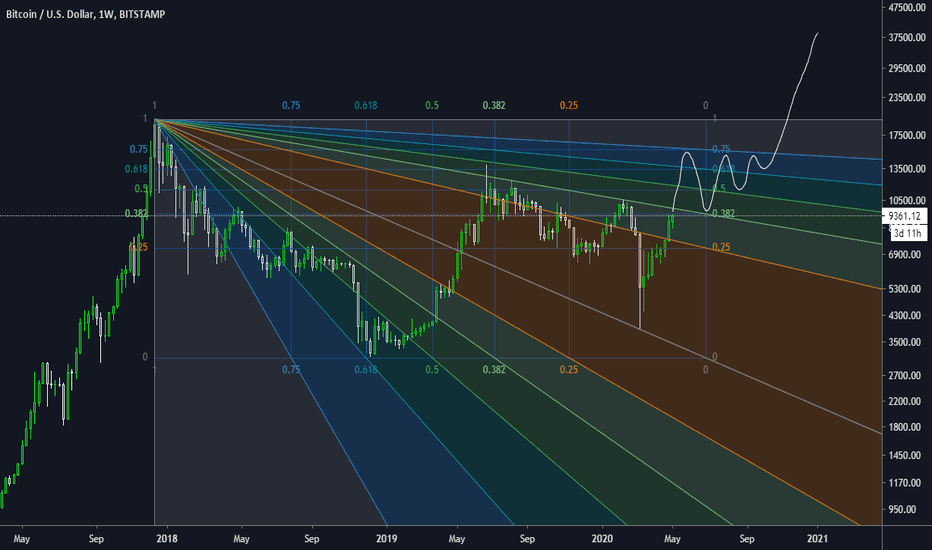The width and height of the screenshot is (932, 550).
Task: Select the 47500.00 price axis label
Action: [906, 8]
